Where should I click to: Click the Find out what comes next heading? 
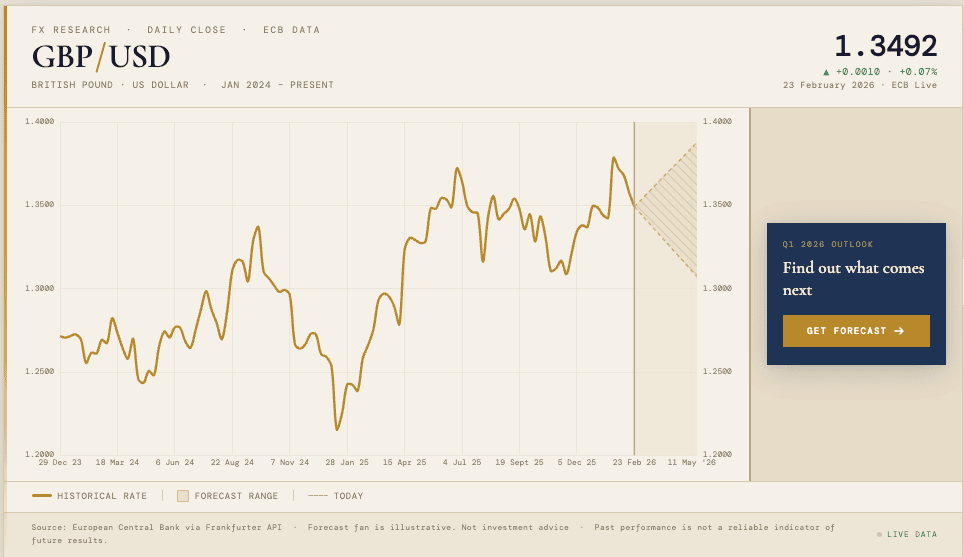[853, 279]
